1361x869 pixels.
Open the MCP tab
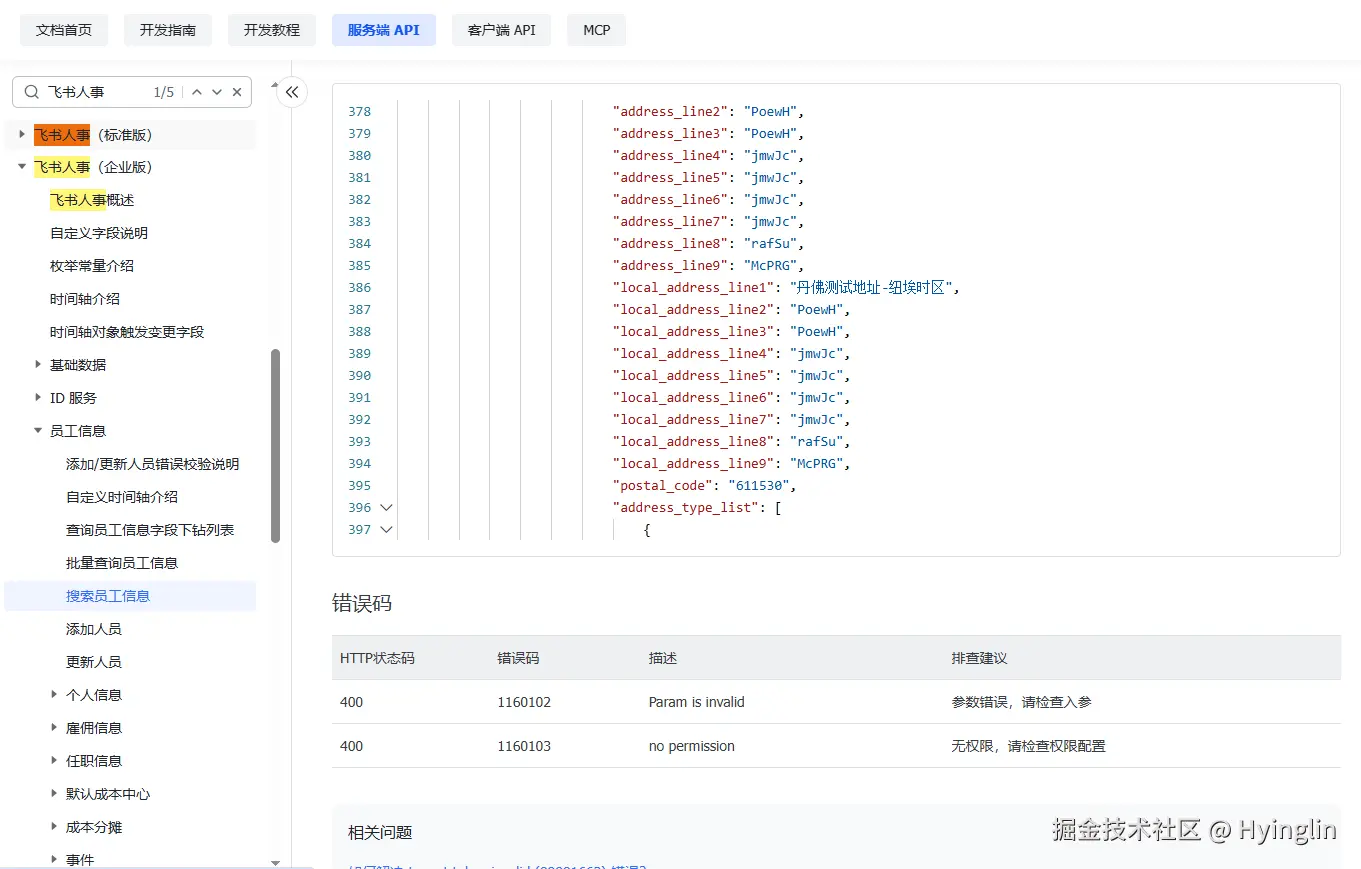pos(597,30)
